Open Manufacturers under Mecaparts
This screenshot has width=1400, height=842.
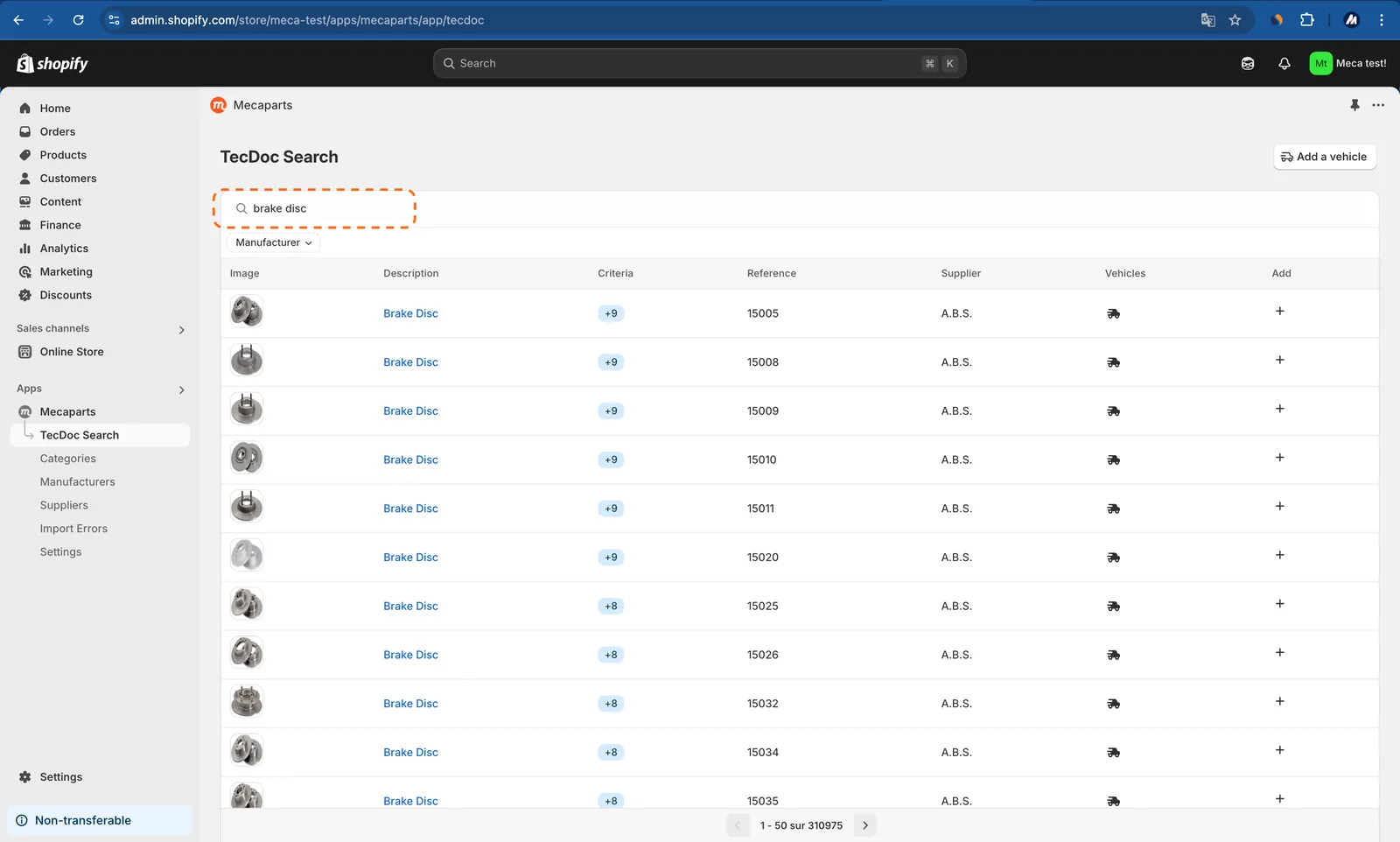pyautogui.click(x=77, y=481)
